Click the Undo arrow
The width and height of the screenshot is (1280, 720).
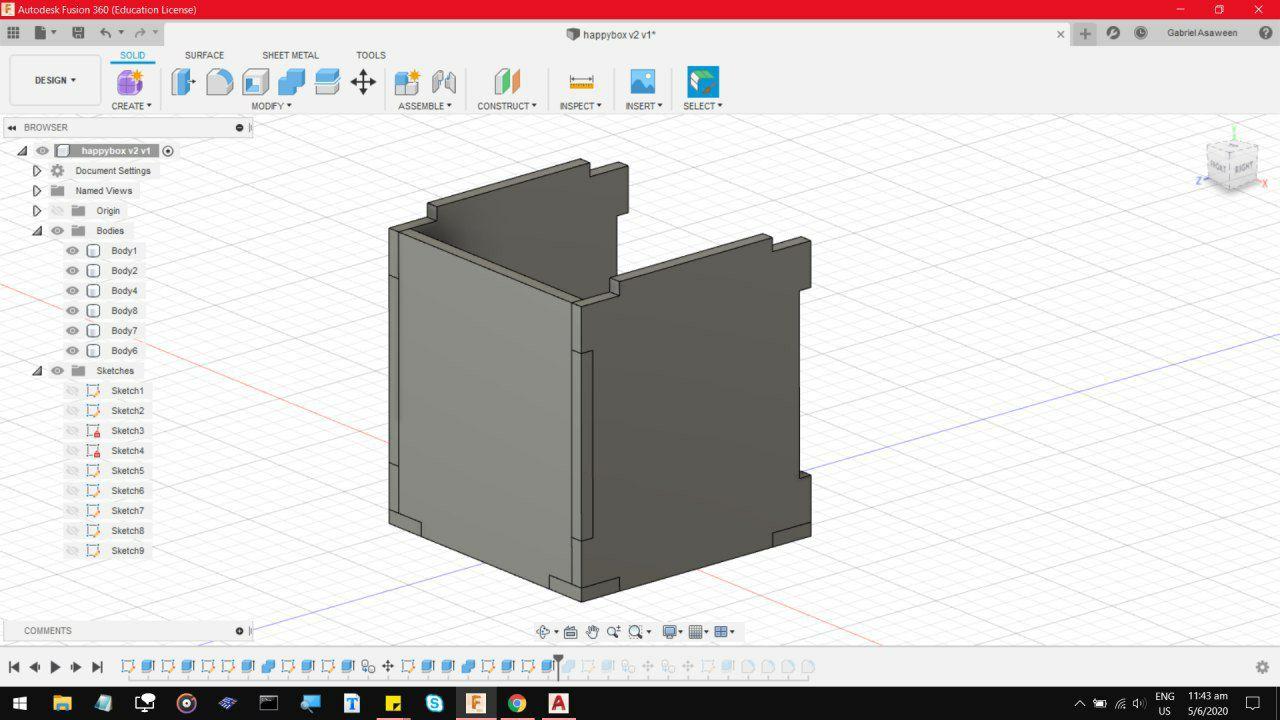106,33
